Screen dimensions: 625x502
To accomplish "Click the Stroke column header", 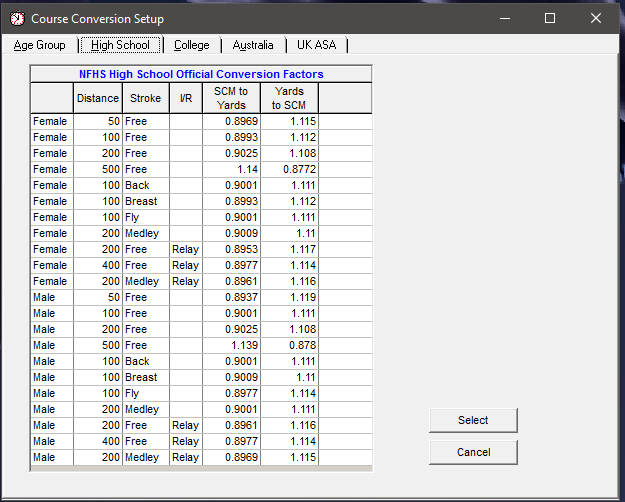I will click(146, 98).
